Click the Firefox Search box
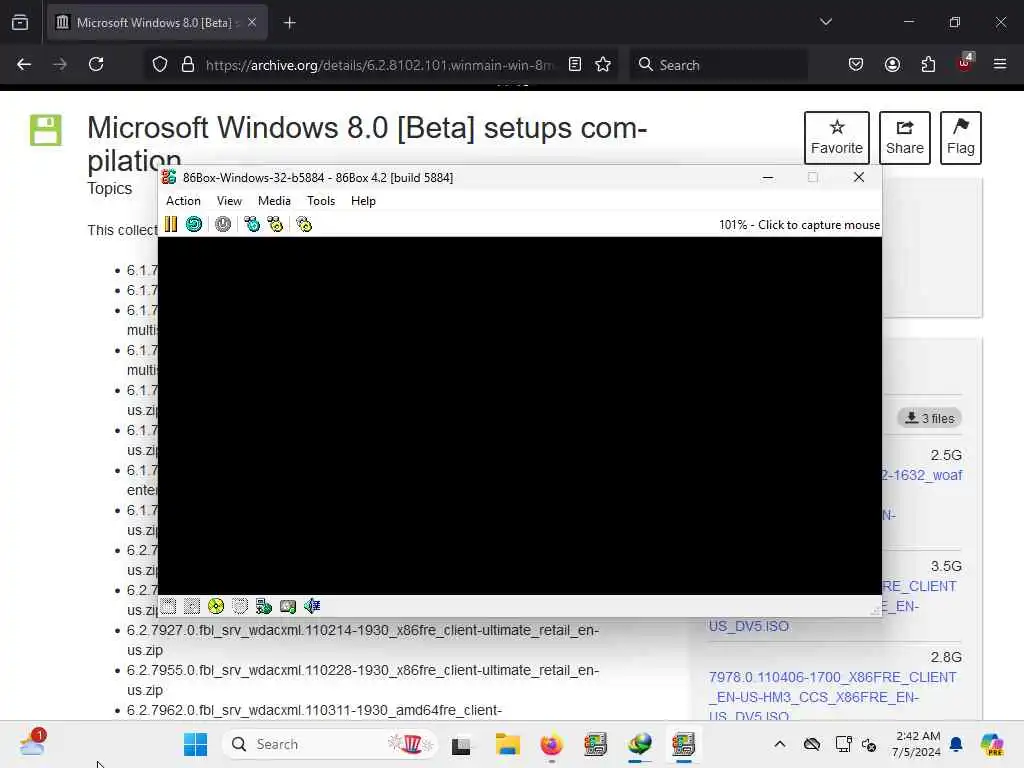Viewport: 1024px width, 768px height. tap(718, 65)
